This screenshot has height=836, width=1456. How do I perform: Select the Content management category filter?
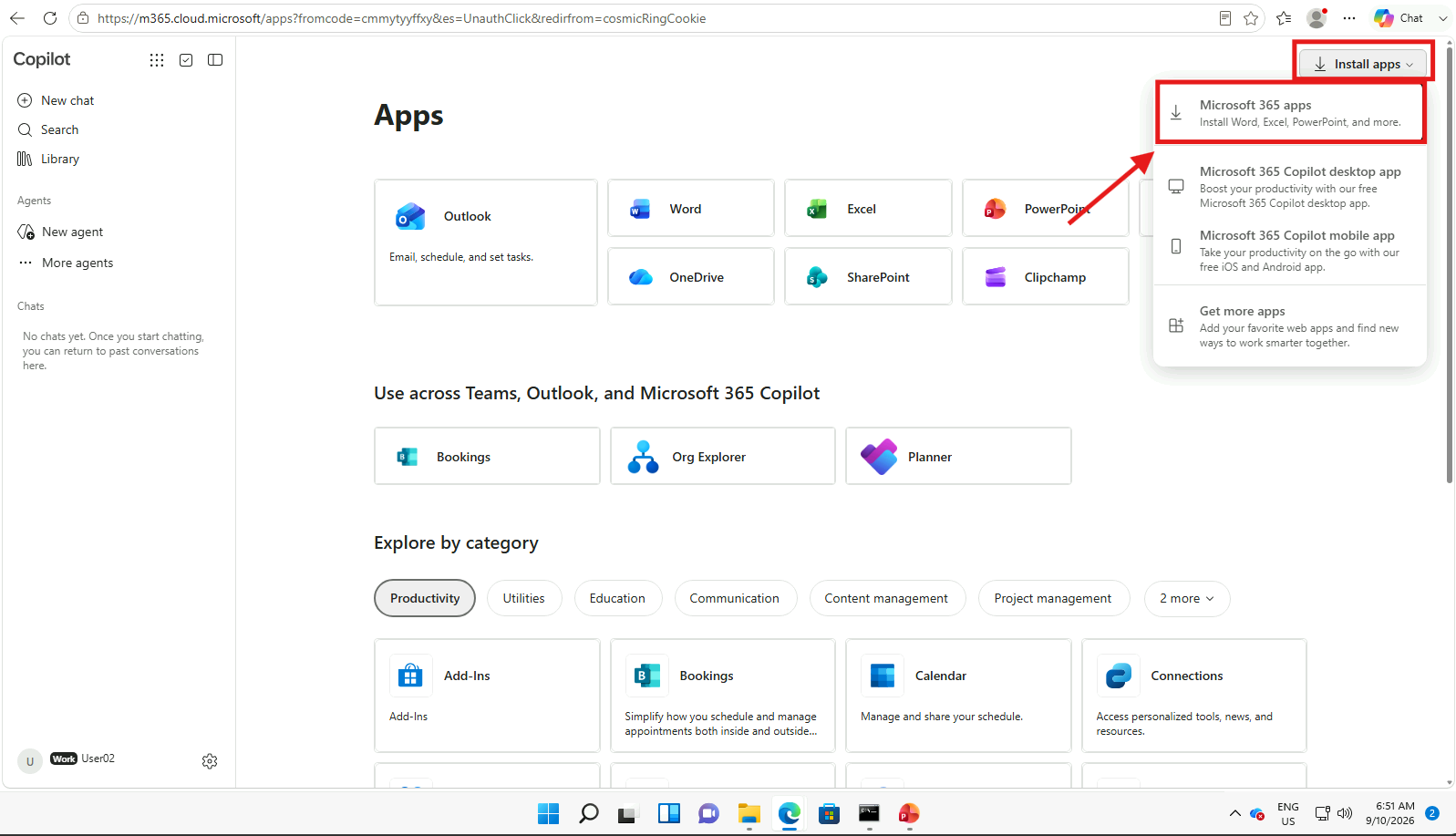point(886,598)
